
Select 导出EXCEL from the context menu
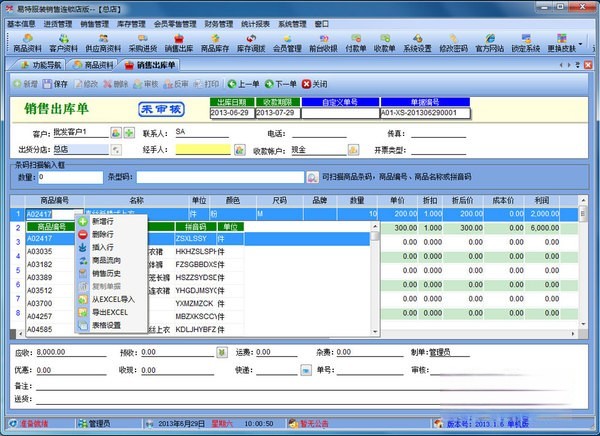click(x=109, y=312)
